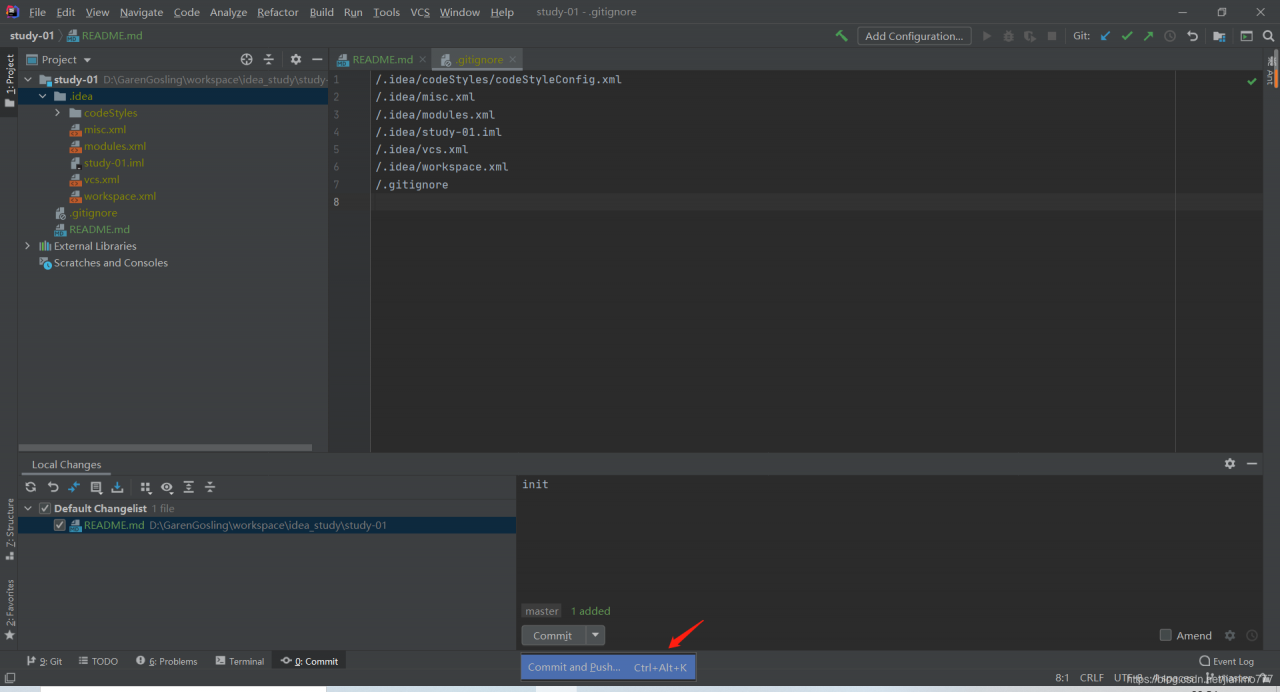Expand the codeStyles folder
1280x692 pixels.
pyautogui.click(x=58, y=113)
